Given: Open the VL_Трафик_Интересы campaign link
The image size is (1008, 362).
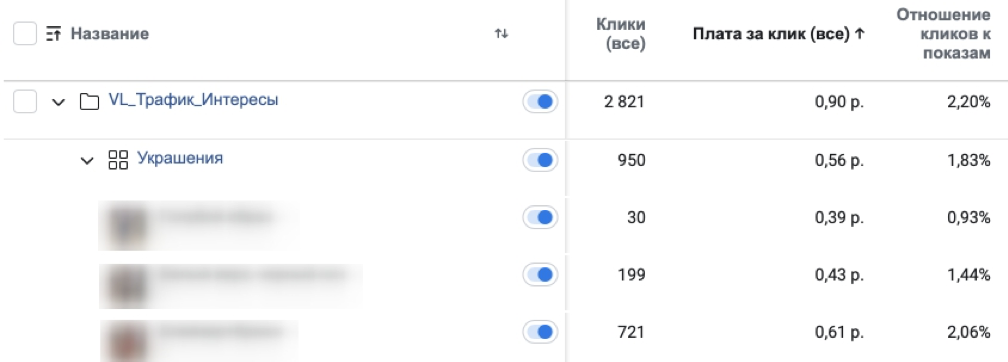Looking at the screenshot, I should pyautogui.click(x=194, y=100).
